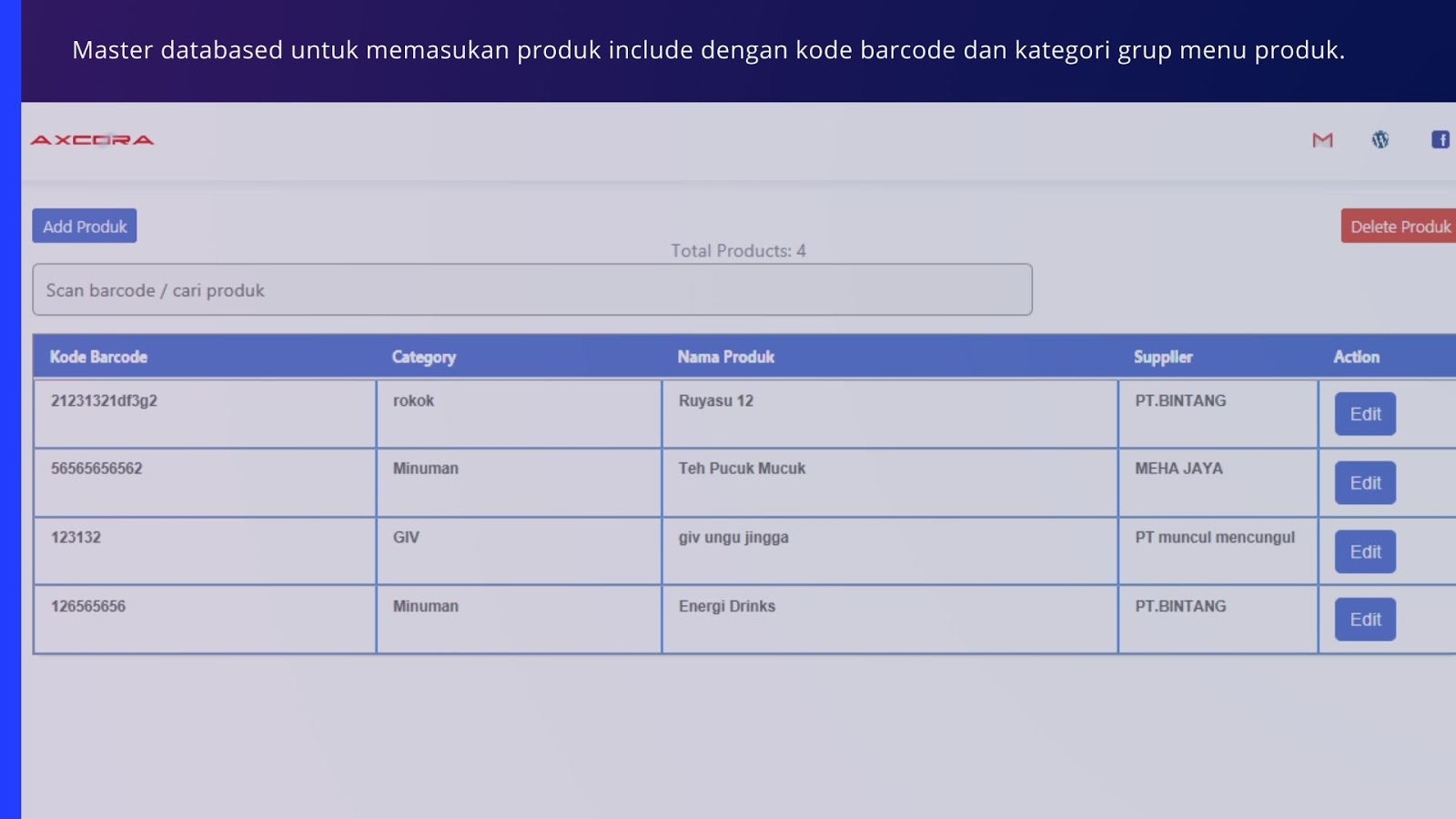Click product name Energi Drinks

(x=727, y=606)
